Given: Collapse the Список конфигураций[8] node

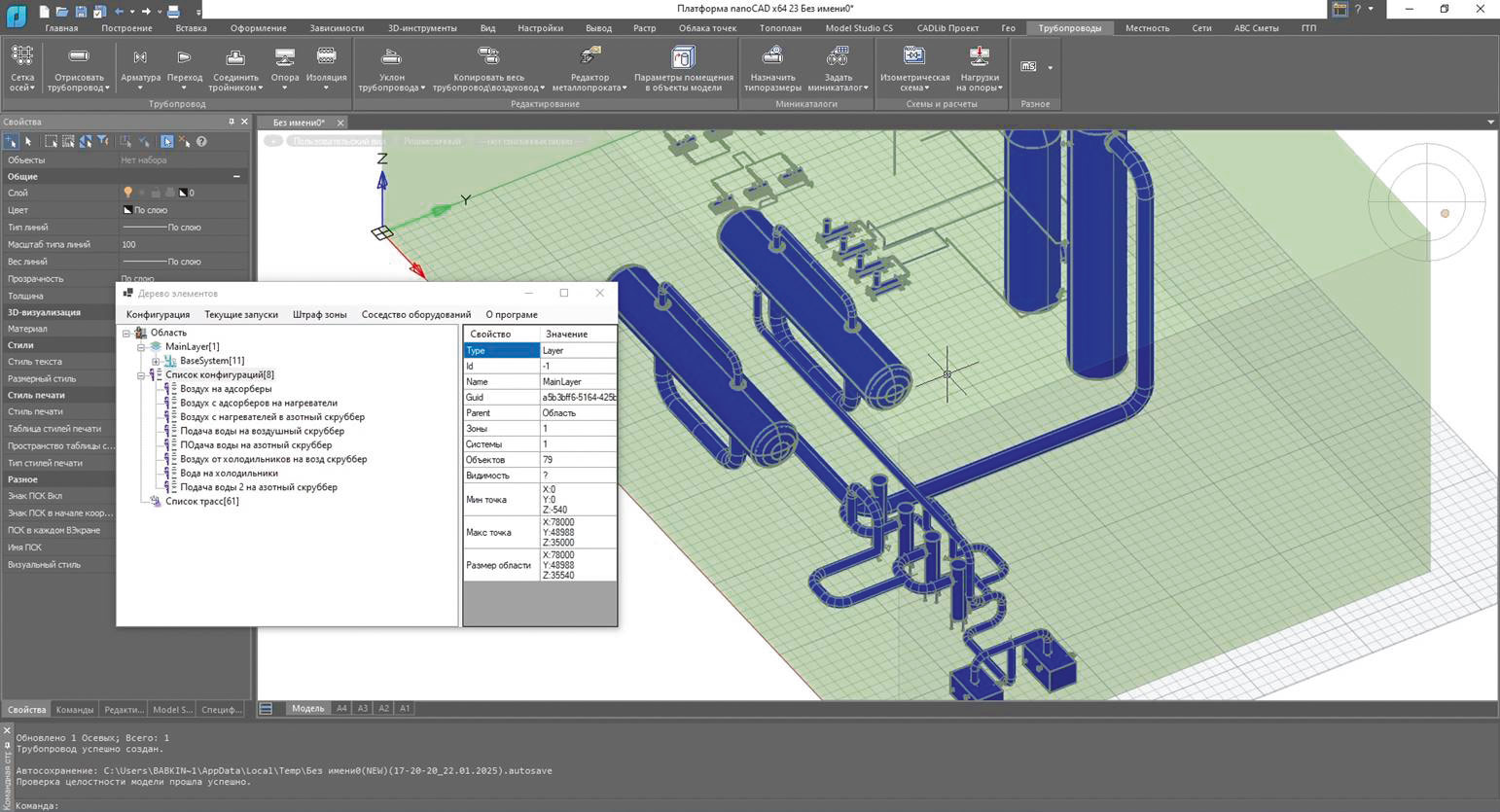Looking at the screenshot, I should pos(141,374).
